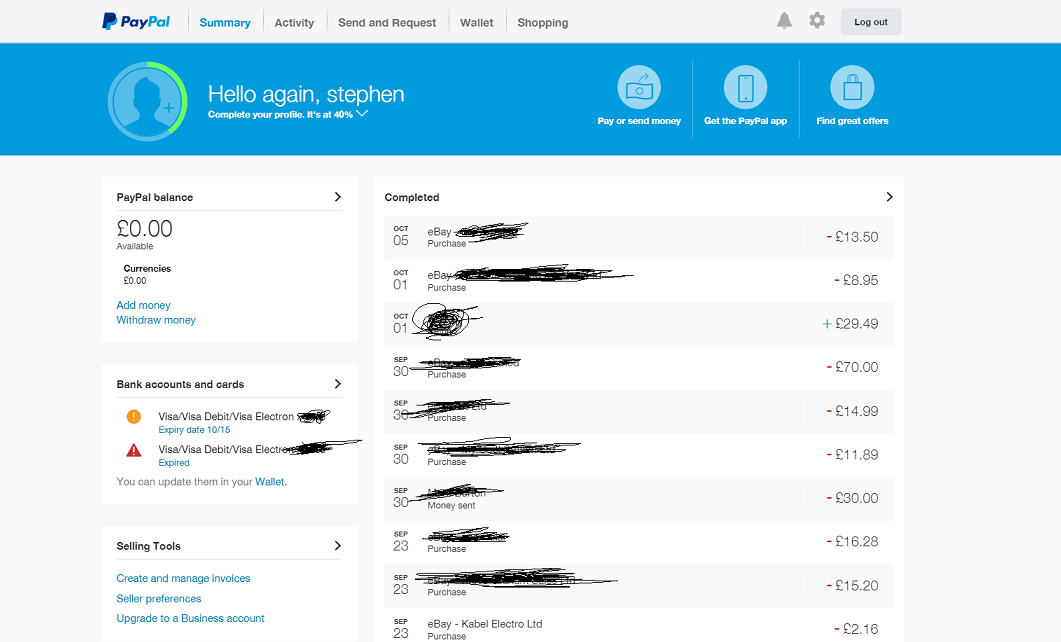Open the settings gear
1061x642 pixels.
(817, 20)
